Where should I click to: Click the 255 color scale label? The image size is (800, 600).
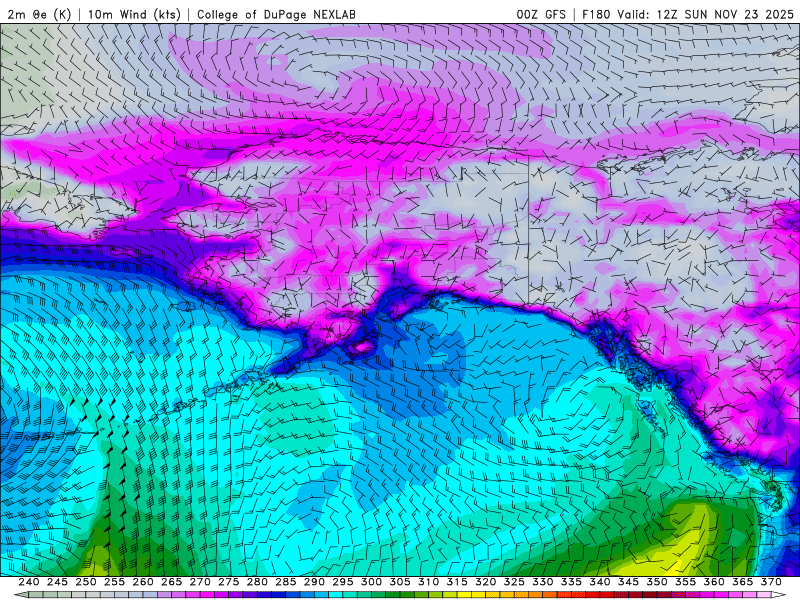(114, 582)
